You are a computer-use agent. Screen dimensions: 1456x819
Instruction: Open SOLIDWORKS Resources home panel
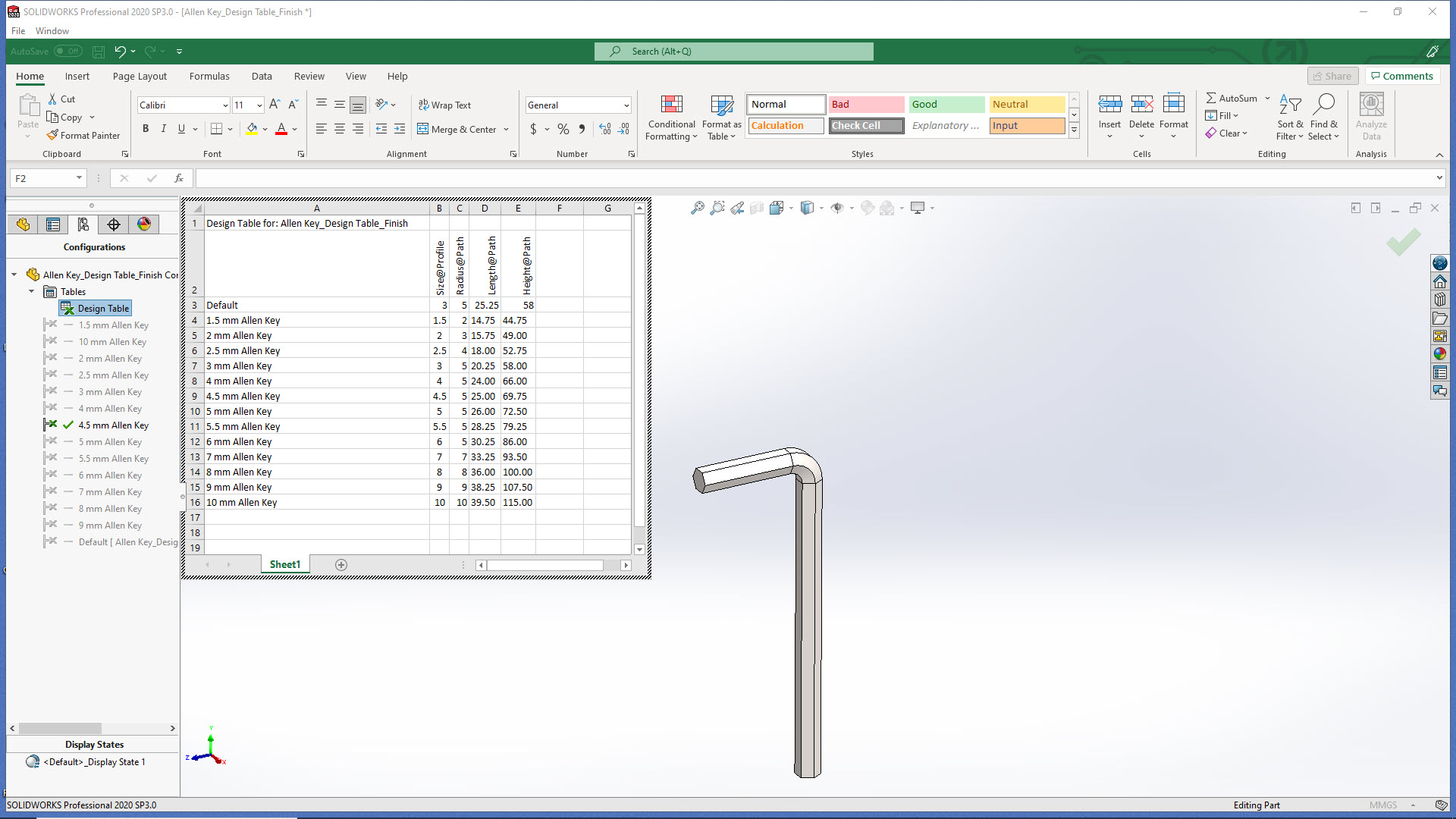(x=1439, y=281)
